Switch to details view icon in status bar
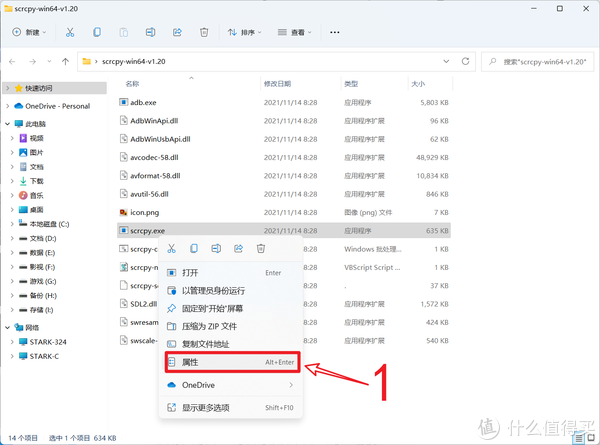 579,438
